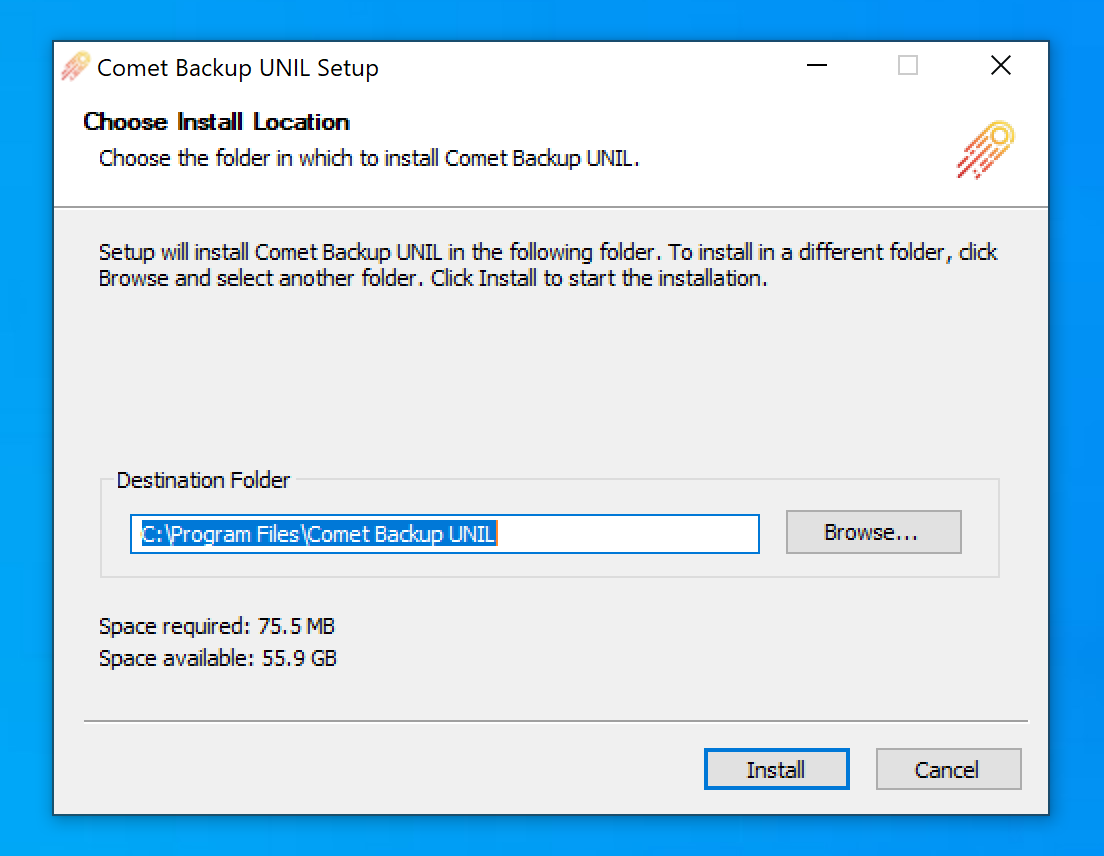Click the "Choose Install Location" heading
The image size is (1104, 856).
[216, 122]
